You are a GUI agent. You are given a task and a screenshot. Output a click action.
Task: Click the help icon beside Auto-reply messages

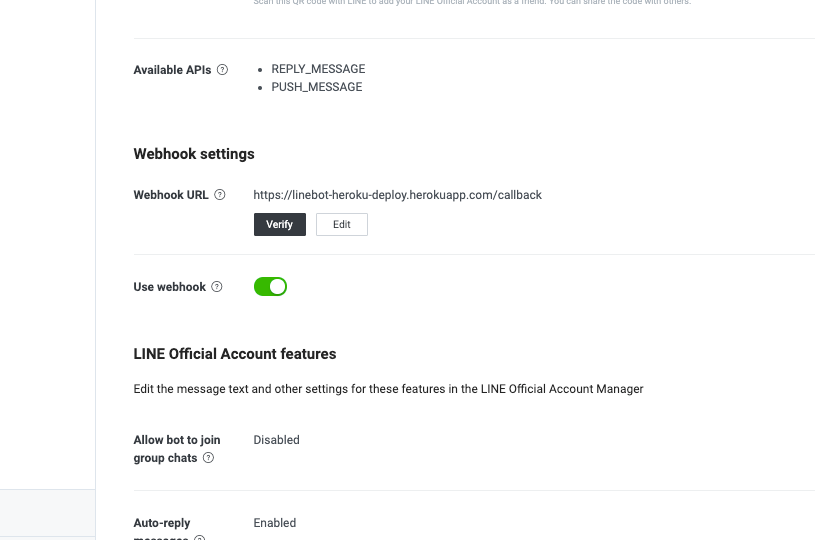click(200, 538)
